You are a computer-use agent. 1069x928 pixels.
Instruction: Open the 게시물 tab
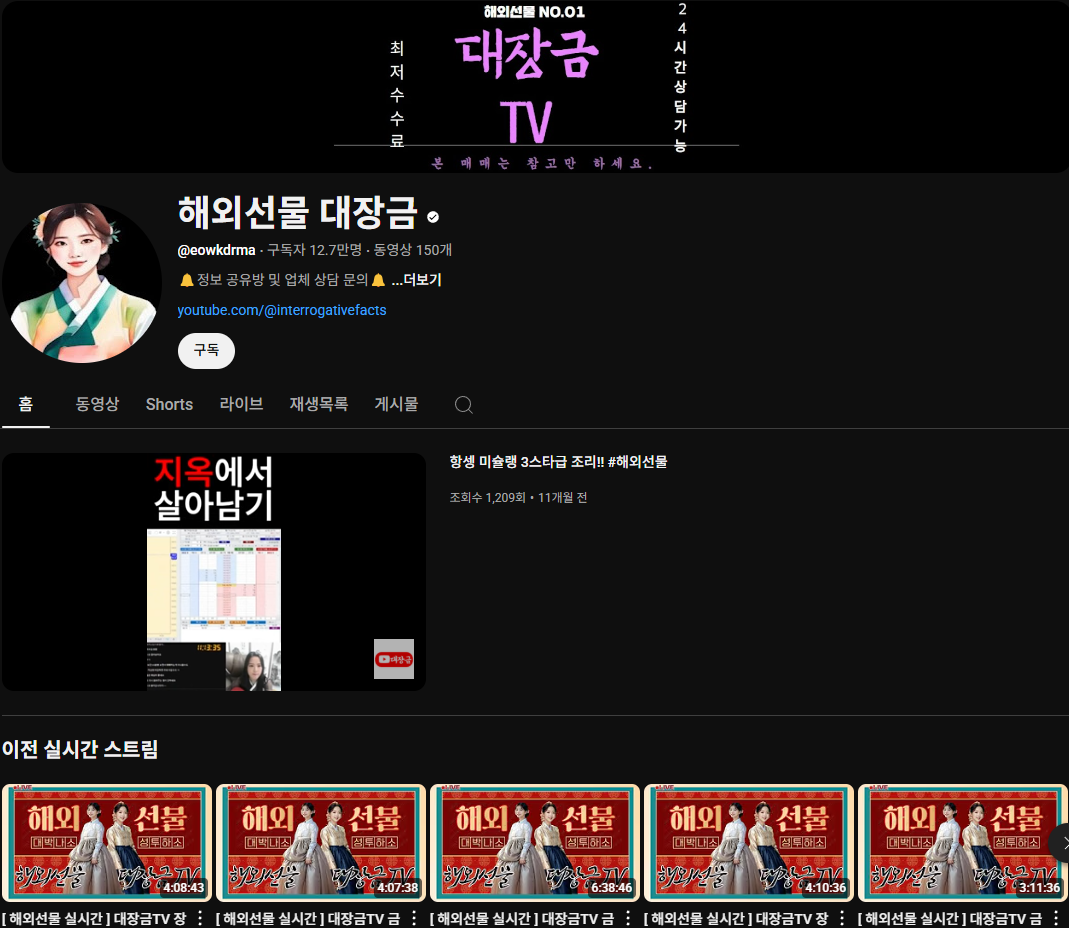click(396, 404)
